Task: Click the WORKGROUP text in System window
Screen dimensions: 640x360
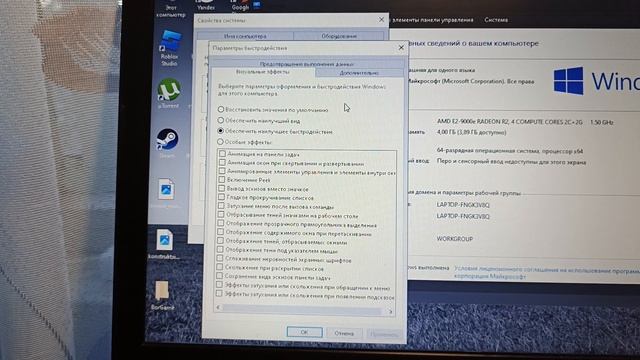Action: click(x=455, y=239)
